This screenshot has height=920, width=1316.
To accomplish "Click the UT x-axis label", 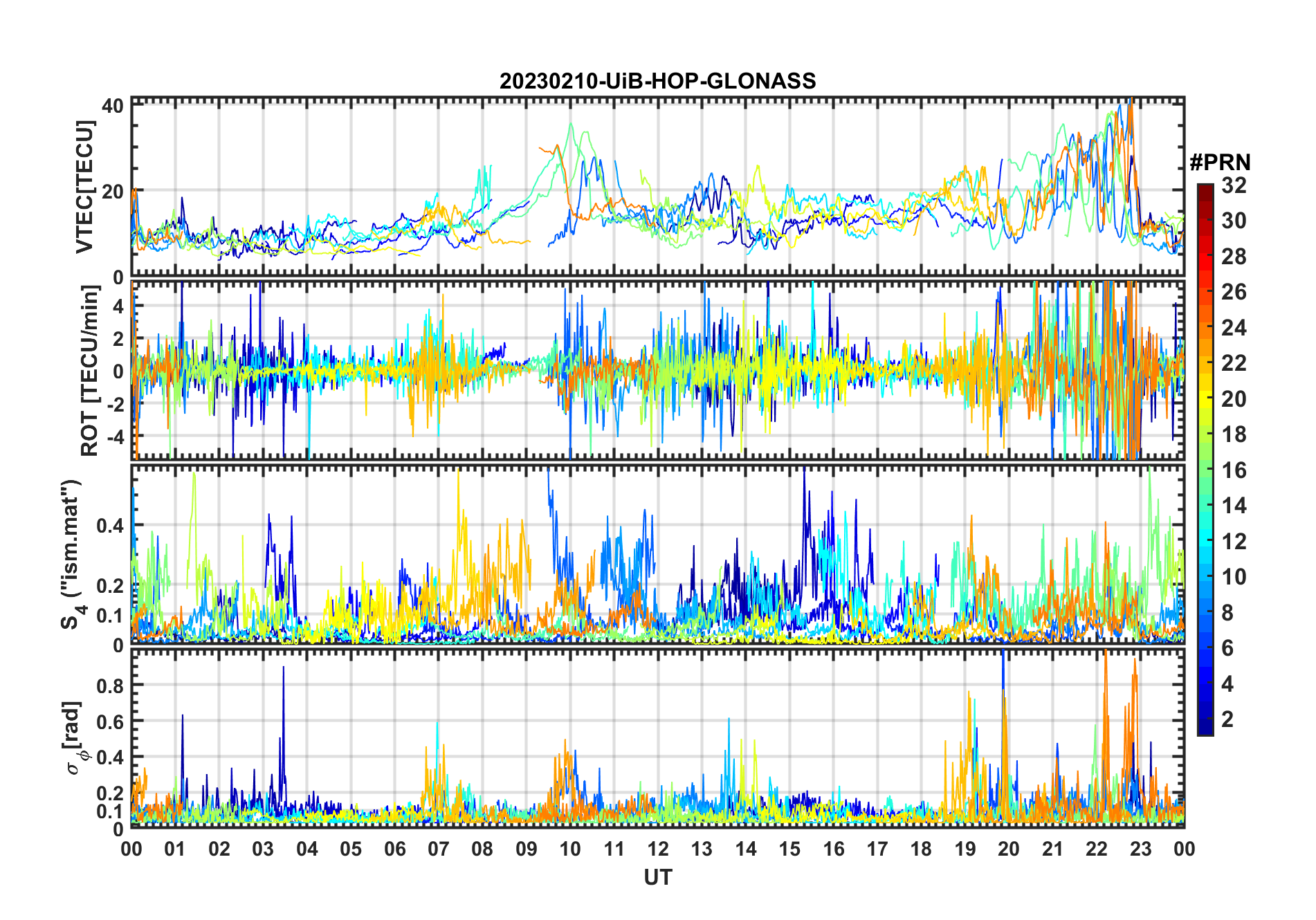I will pos(657,877).
